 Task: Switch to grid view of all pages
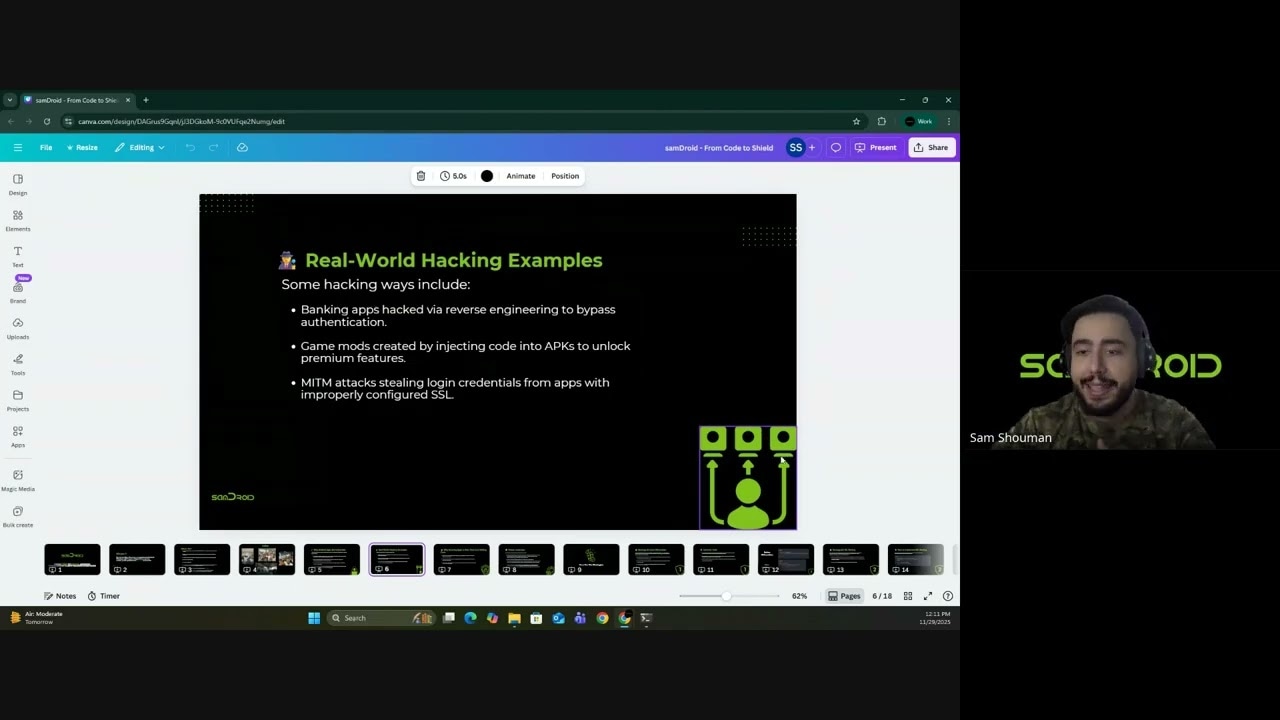click(x=907, y=596)
